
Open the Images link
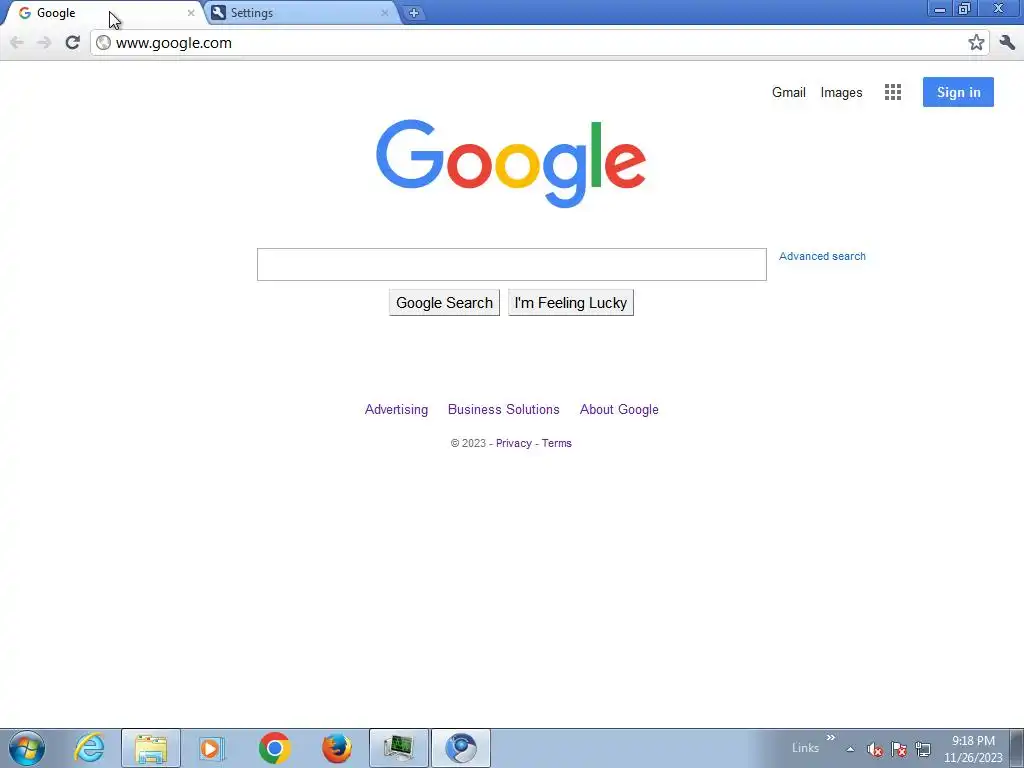click(841, 93)
